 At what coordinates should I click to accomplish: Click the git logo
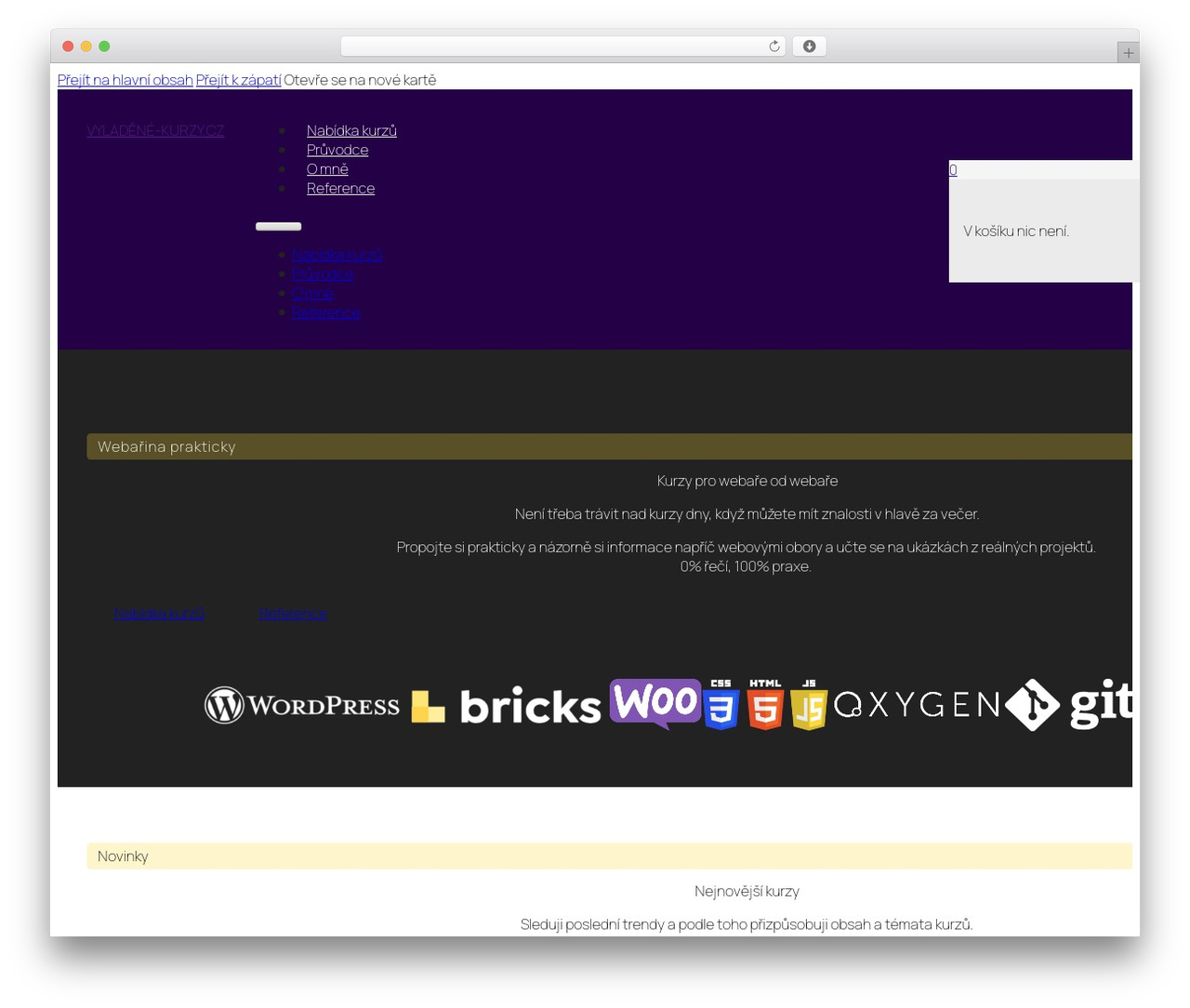[1068, 705]
